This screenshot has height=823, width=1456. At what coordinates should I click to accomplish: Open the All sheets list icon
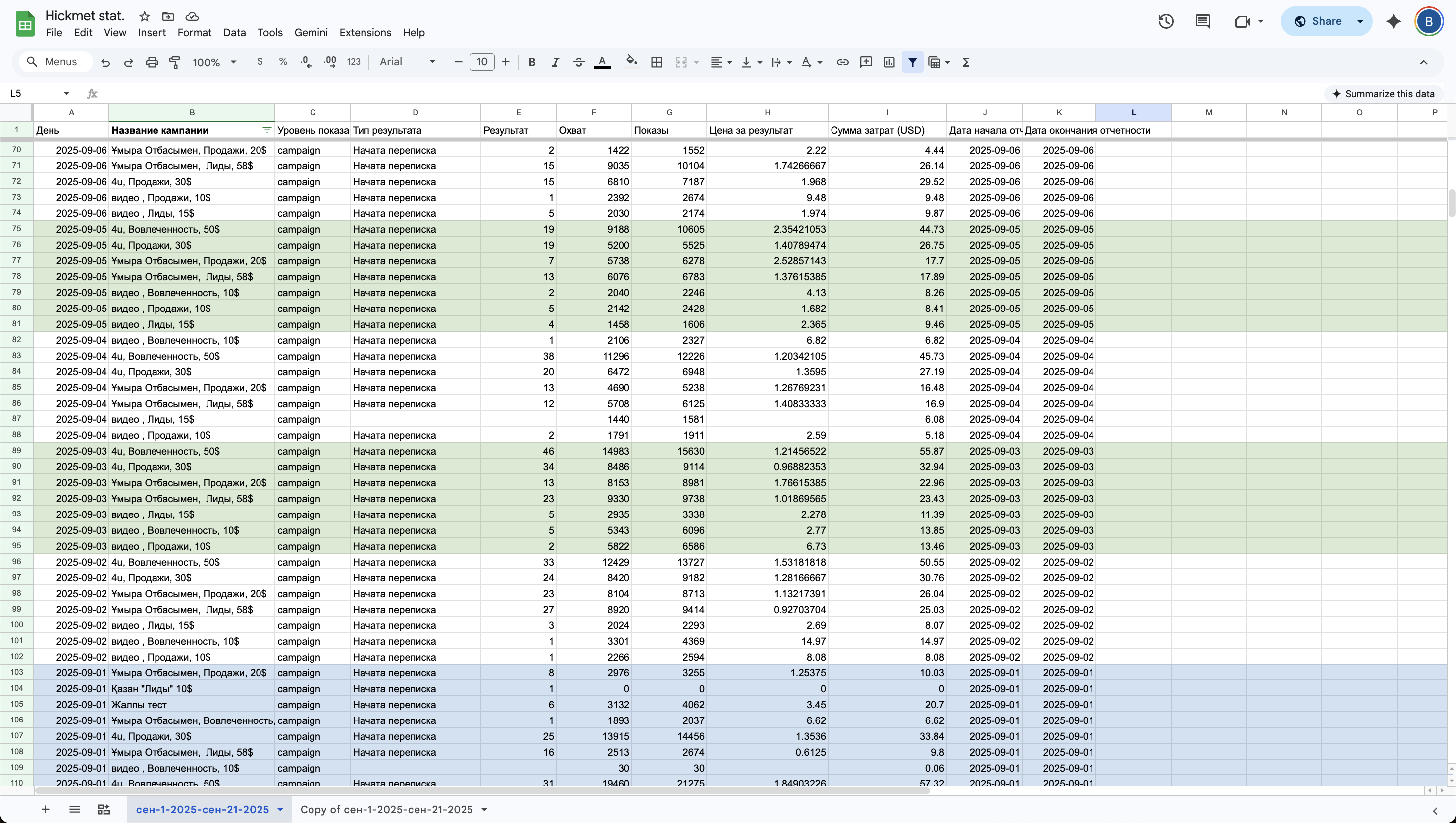click(75, 809)
